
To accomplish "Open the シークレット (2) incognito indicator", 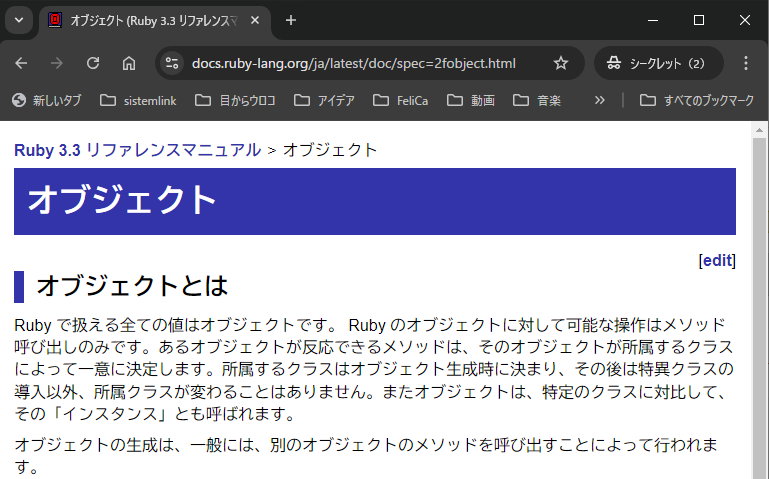I will [658, 63].
